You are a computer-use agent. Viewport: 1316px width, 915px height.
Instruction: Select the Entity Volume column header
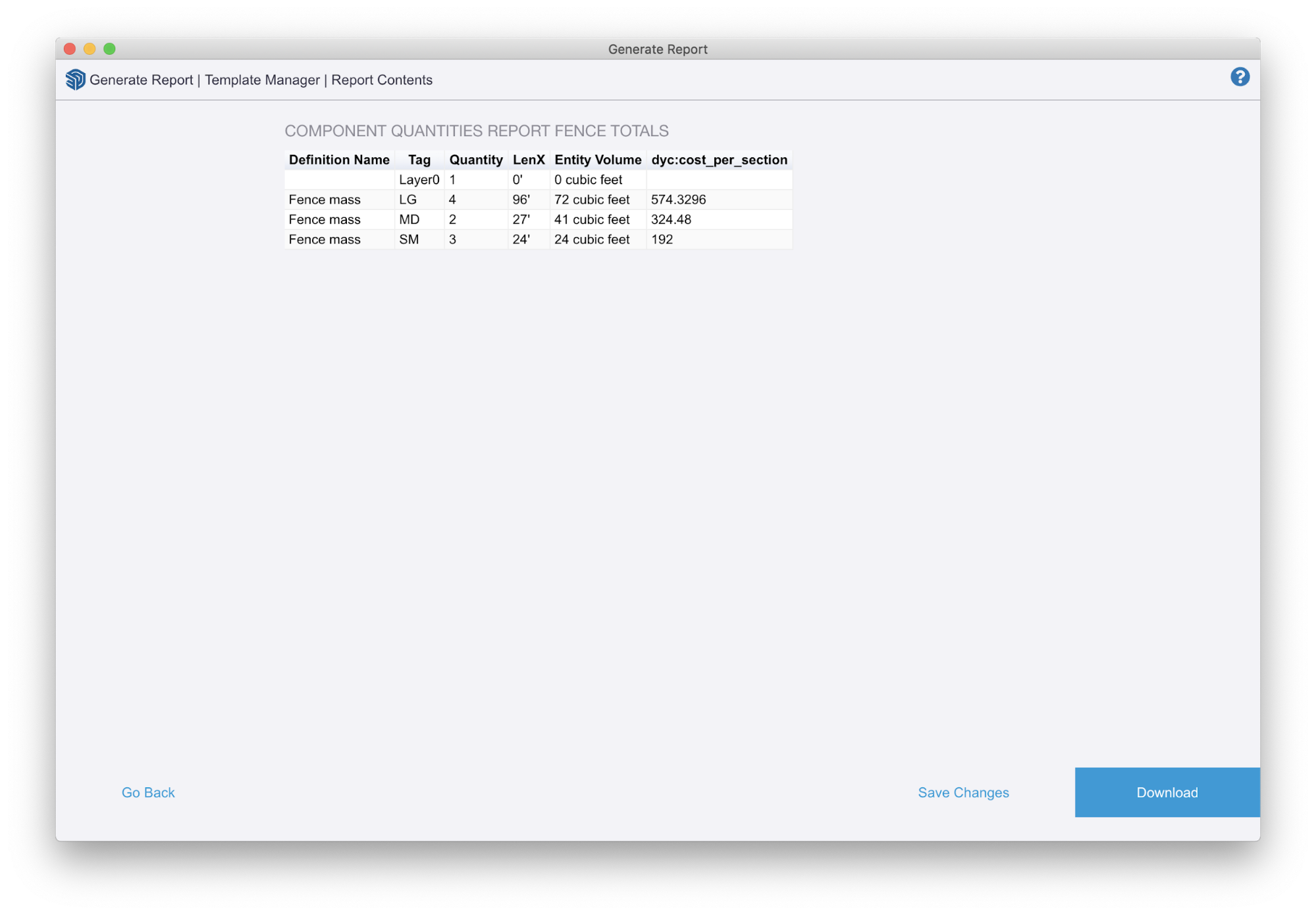pos(597,159)
